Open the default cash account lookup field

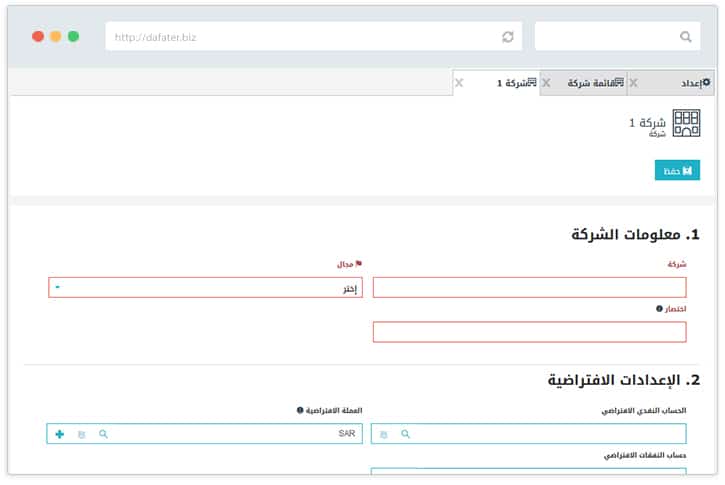click(x=548, y=434)
